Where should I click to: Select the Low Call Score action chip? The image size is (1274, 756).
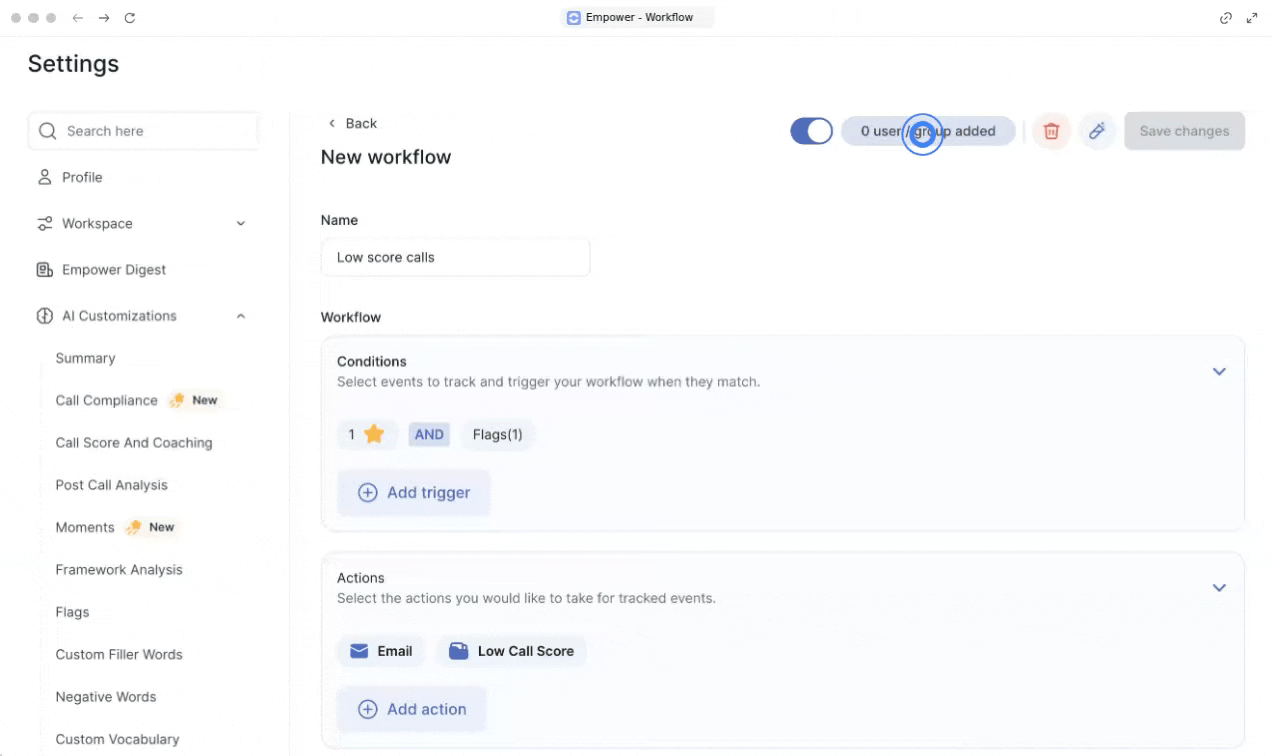click(x=511, y=651)
